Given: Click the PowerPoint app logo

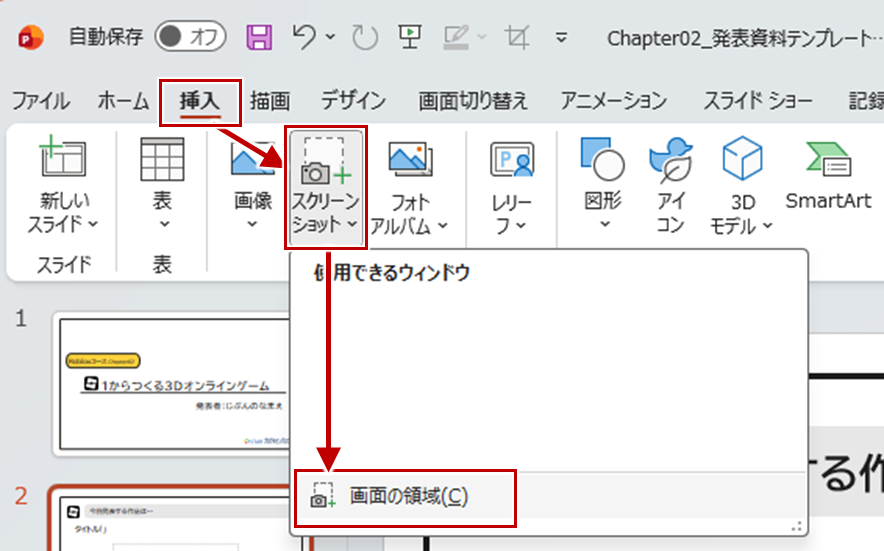Looking at the screenshot, I should tap(30, 37).
